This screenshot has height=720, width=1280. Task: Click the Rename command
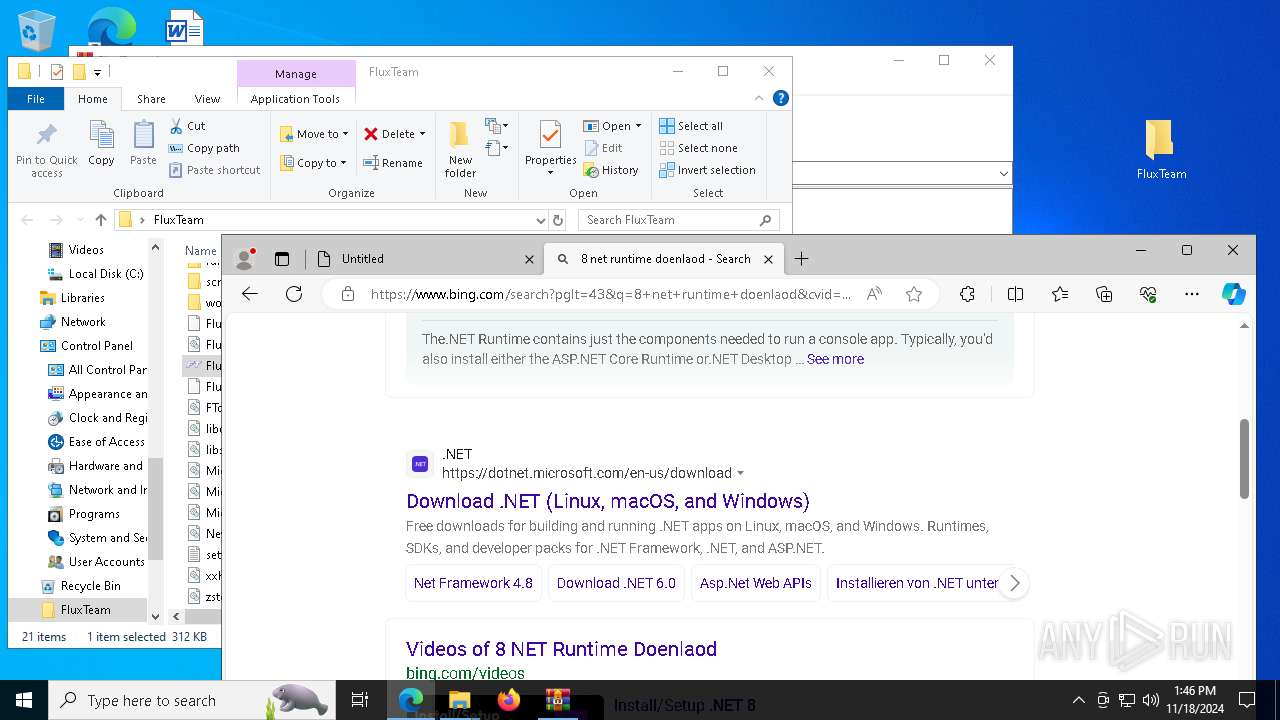(392, 163)
